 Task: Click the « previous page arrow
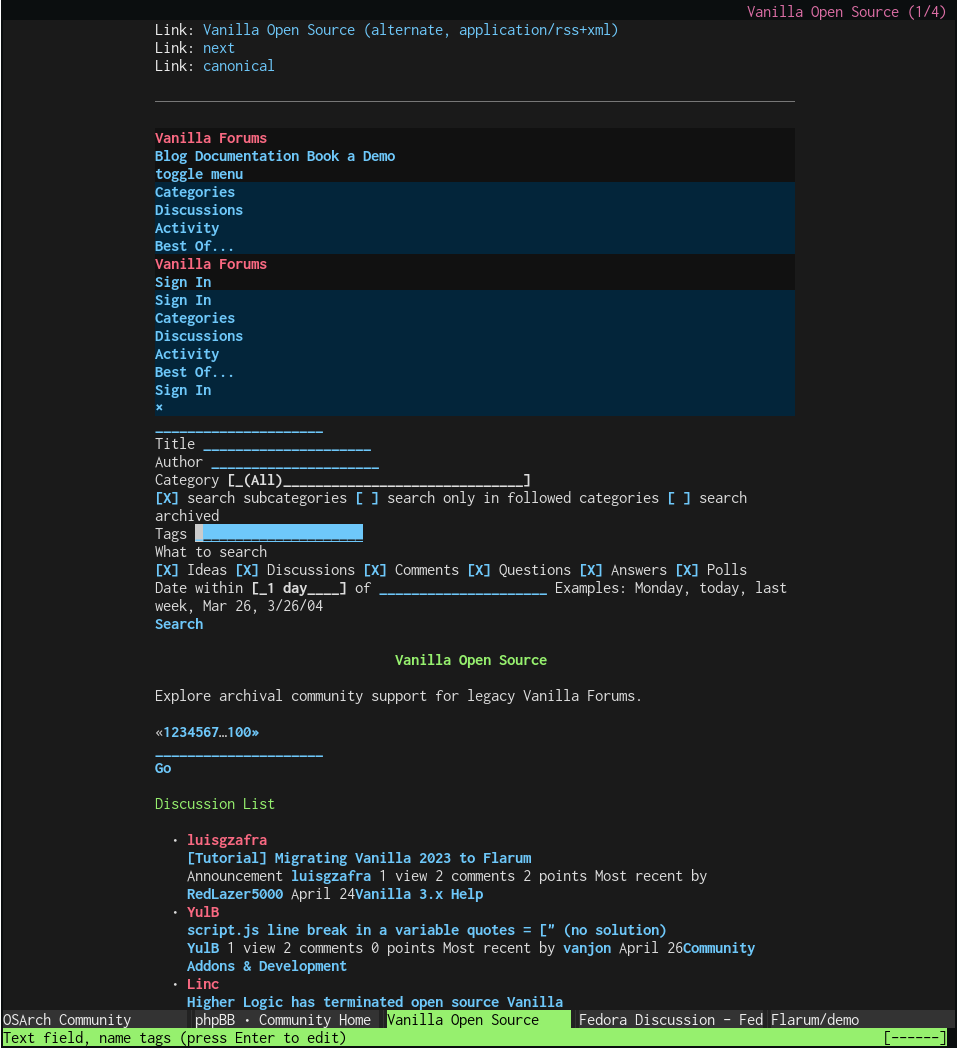pos(159,733)
